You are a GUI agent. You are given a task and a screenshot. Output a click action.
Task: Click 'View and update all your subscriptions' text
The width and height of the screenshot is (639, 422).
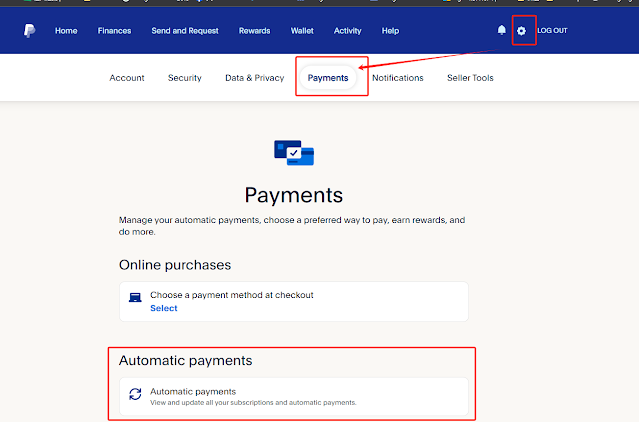[253, 403]
